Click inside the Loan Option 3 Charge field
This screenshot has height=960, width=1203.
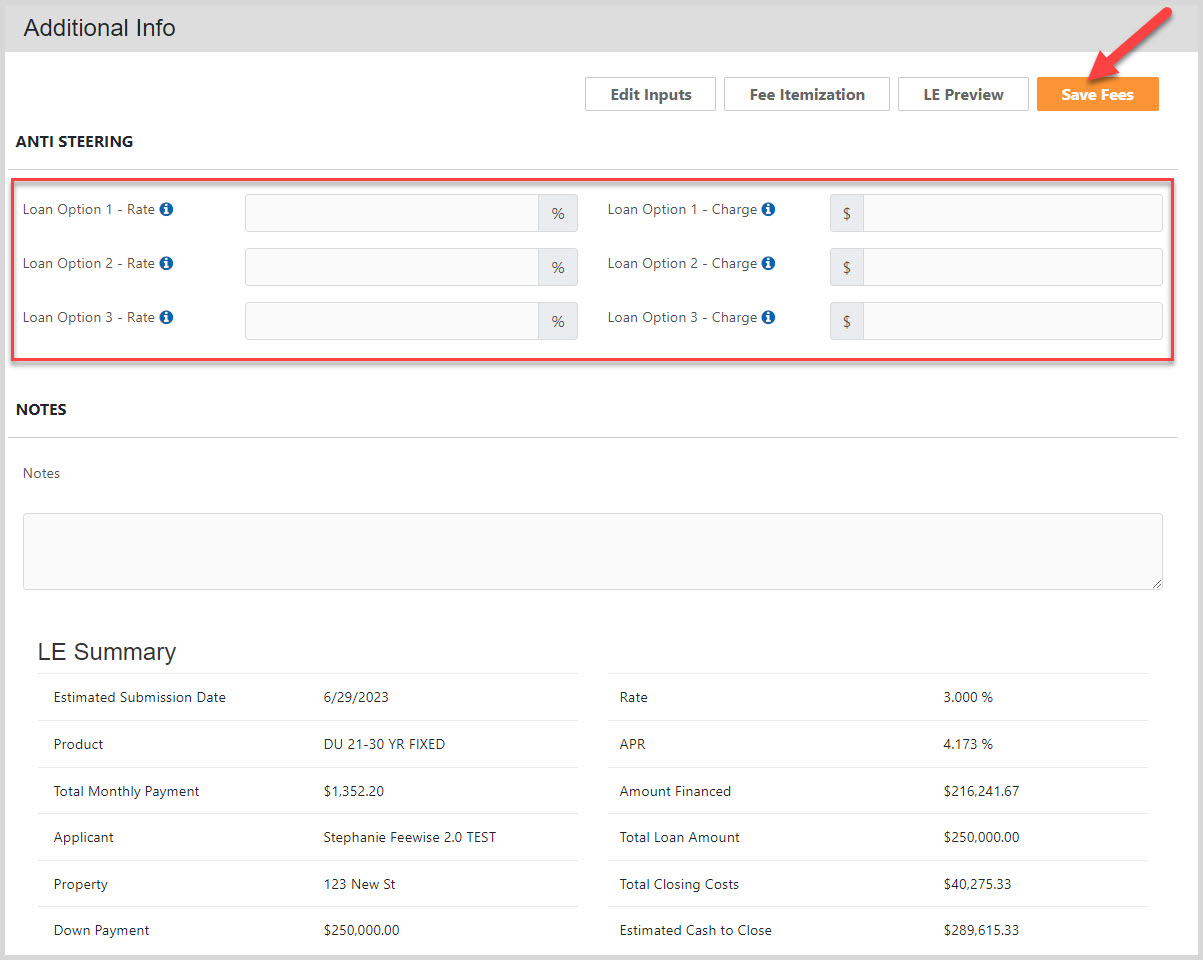pos(1010,320)
